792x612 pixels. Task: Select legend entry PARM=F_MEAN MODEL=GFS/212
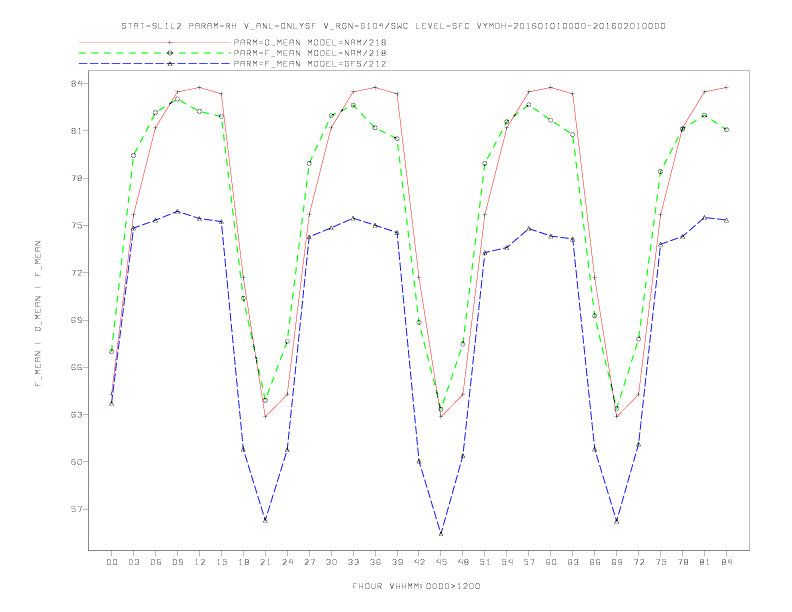tap(310, 64)
